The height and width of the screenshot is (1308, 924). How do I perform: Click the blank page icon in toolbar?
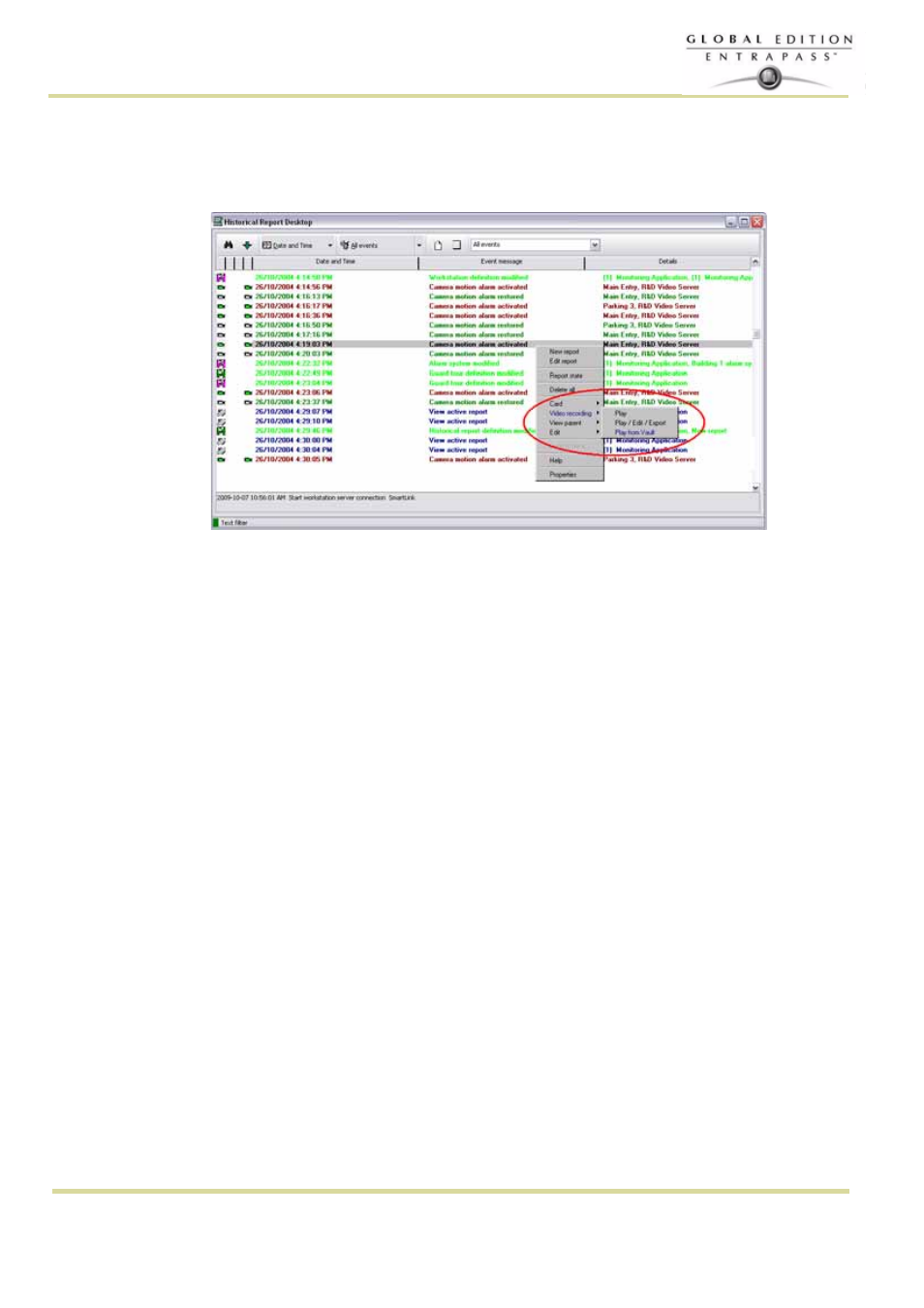[438, 245]
